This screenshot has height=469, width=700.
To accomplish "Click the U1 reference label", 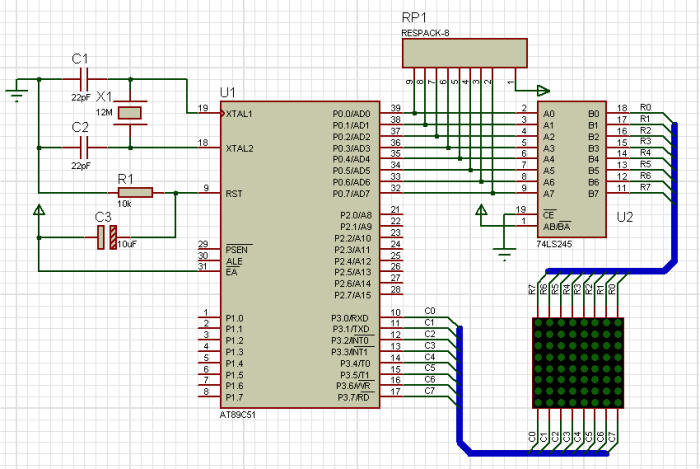I will [228, 92].
